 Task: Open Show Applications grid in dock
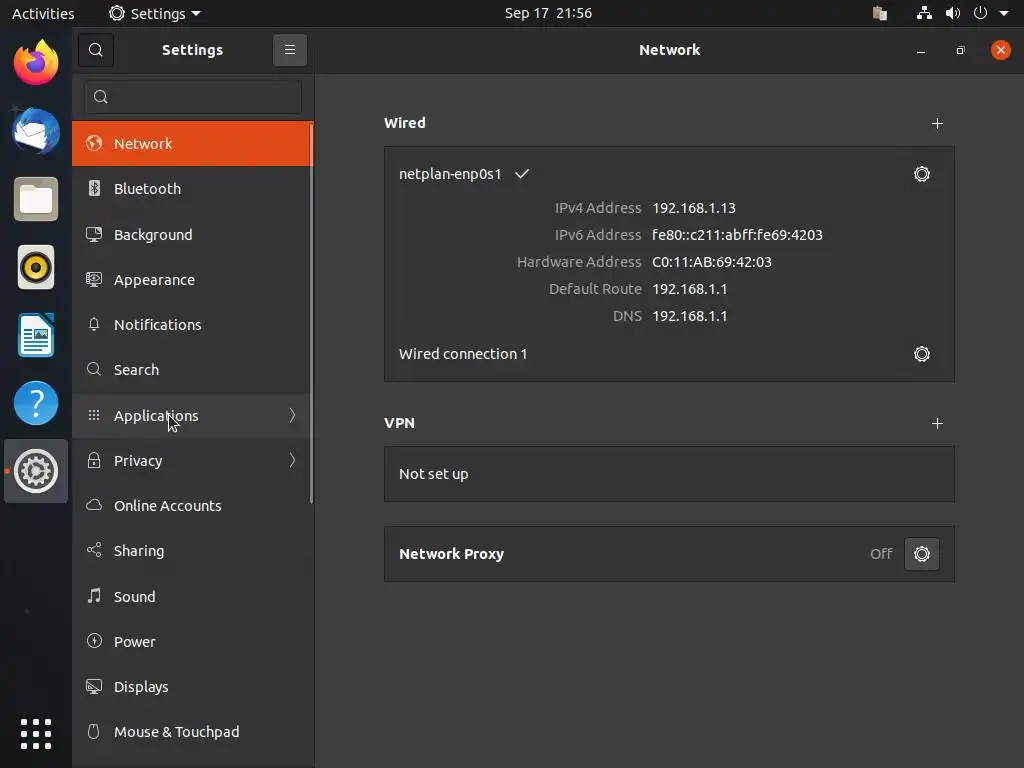[x=36, y=733]
